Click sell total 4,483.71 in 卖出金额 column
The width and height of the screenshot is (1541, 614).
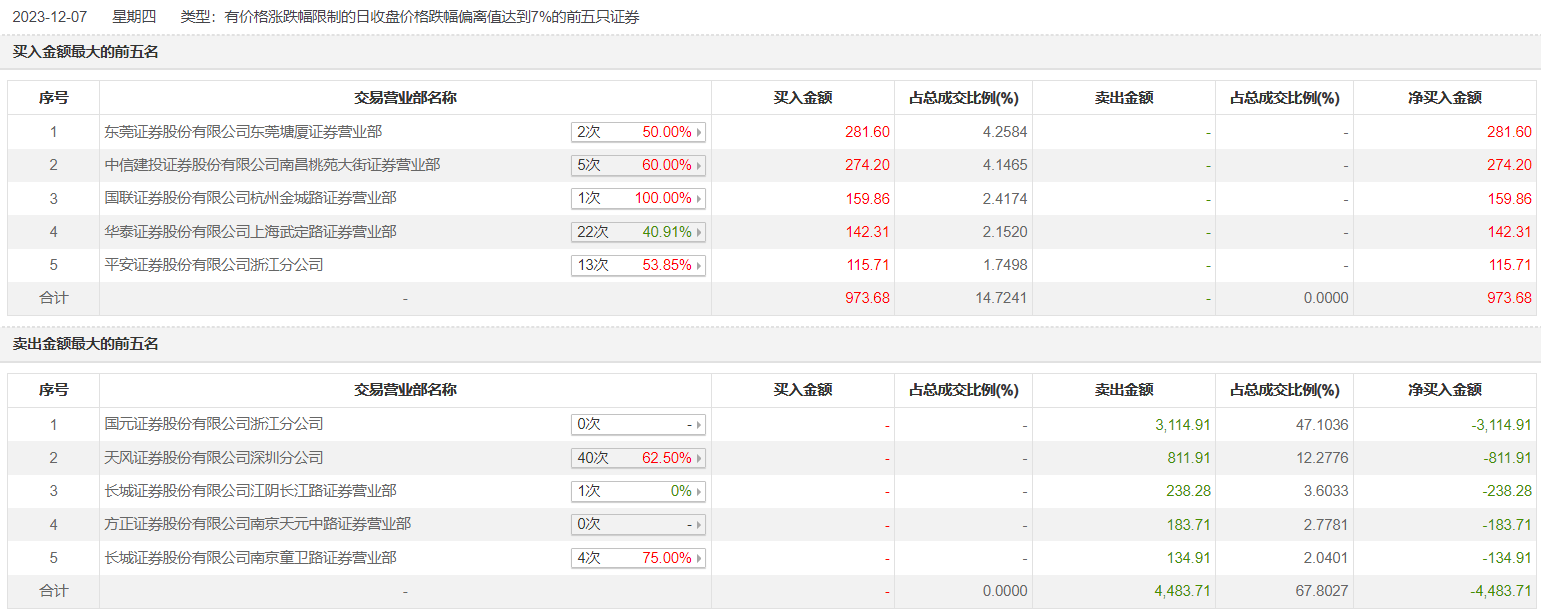pos(1182,591)
